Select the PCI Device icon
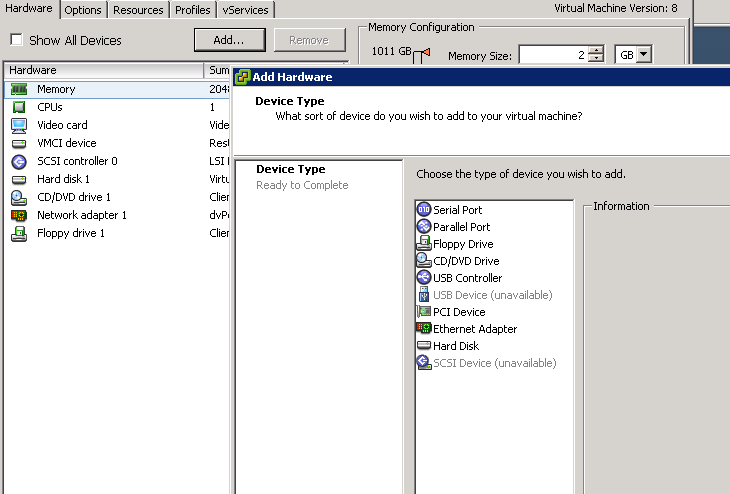The height and width of the screenshot is (494, 730). tap(424, 312)
